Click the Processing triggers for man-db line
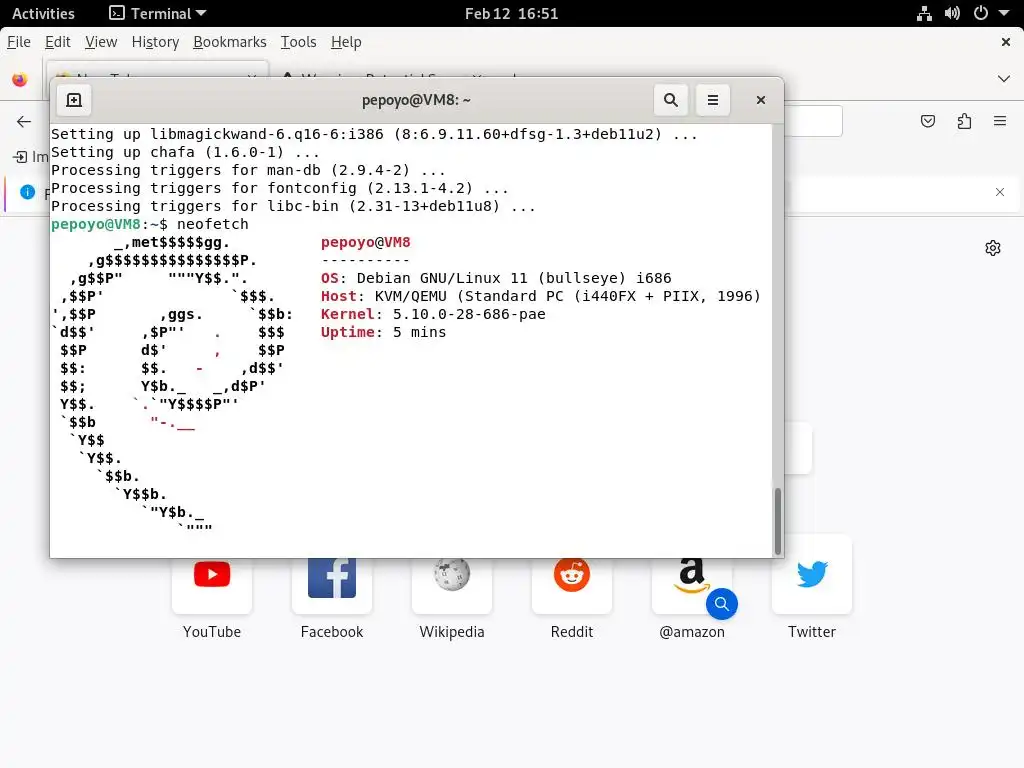Screen dimensions: 1024x768 tap(248, 170)
